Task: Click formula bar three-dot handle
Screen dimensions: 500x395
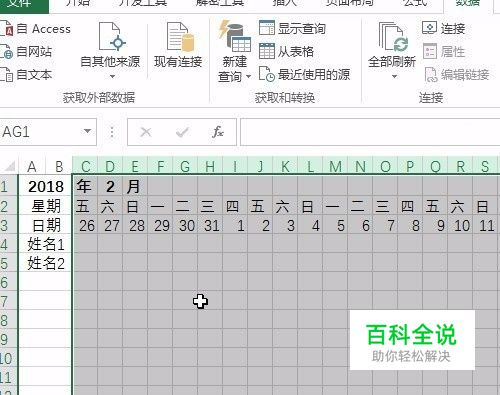Action: point(112,132)
